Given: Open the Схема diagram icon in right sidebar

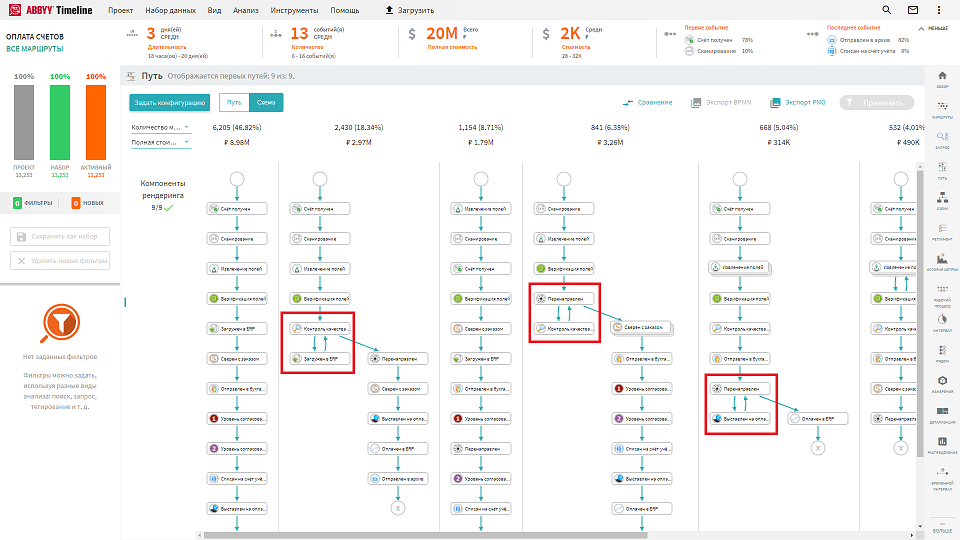Looking at the screenshot, I should (x=942, y=197).
